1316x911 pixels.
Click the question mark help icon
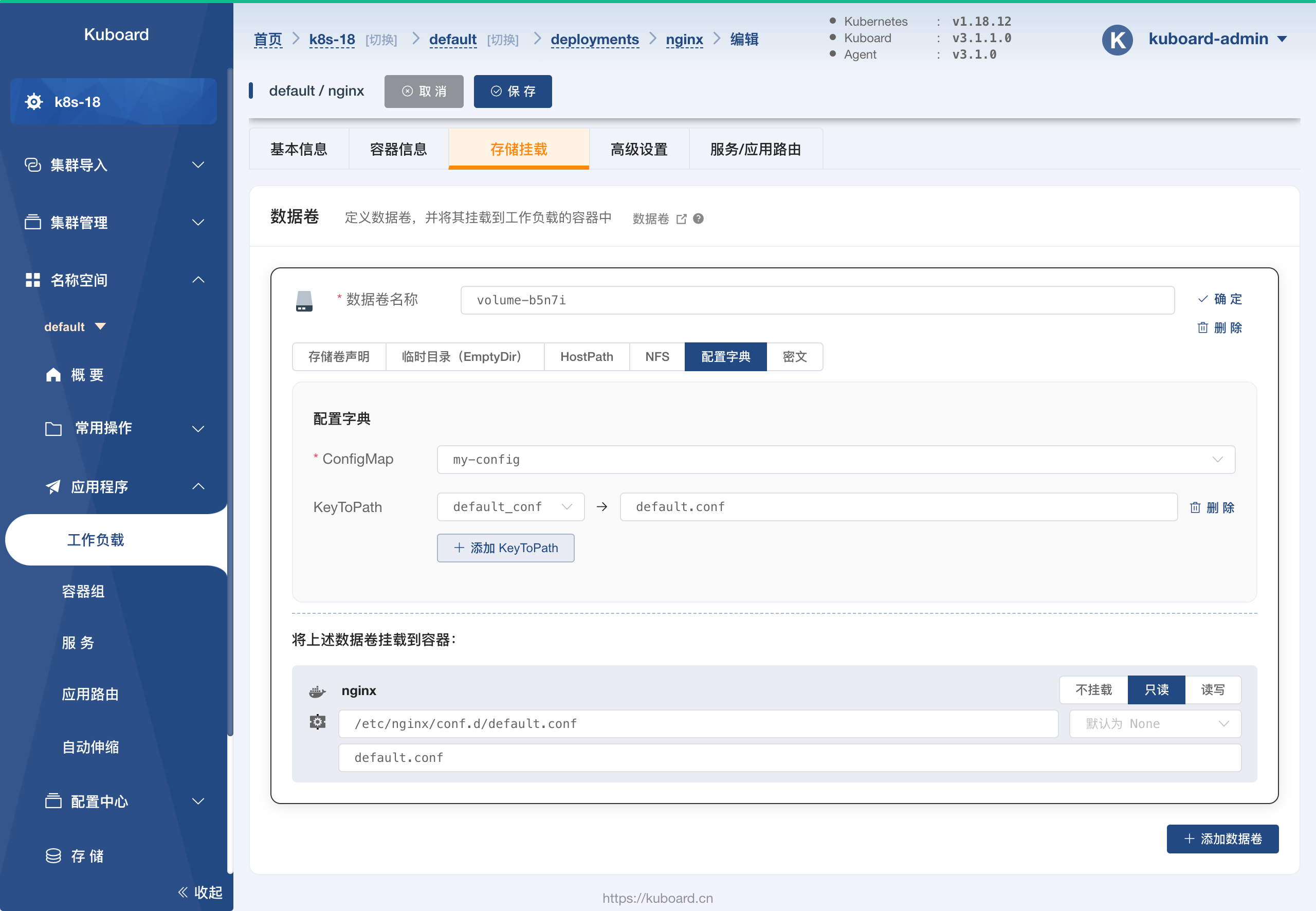[698, 218]
